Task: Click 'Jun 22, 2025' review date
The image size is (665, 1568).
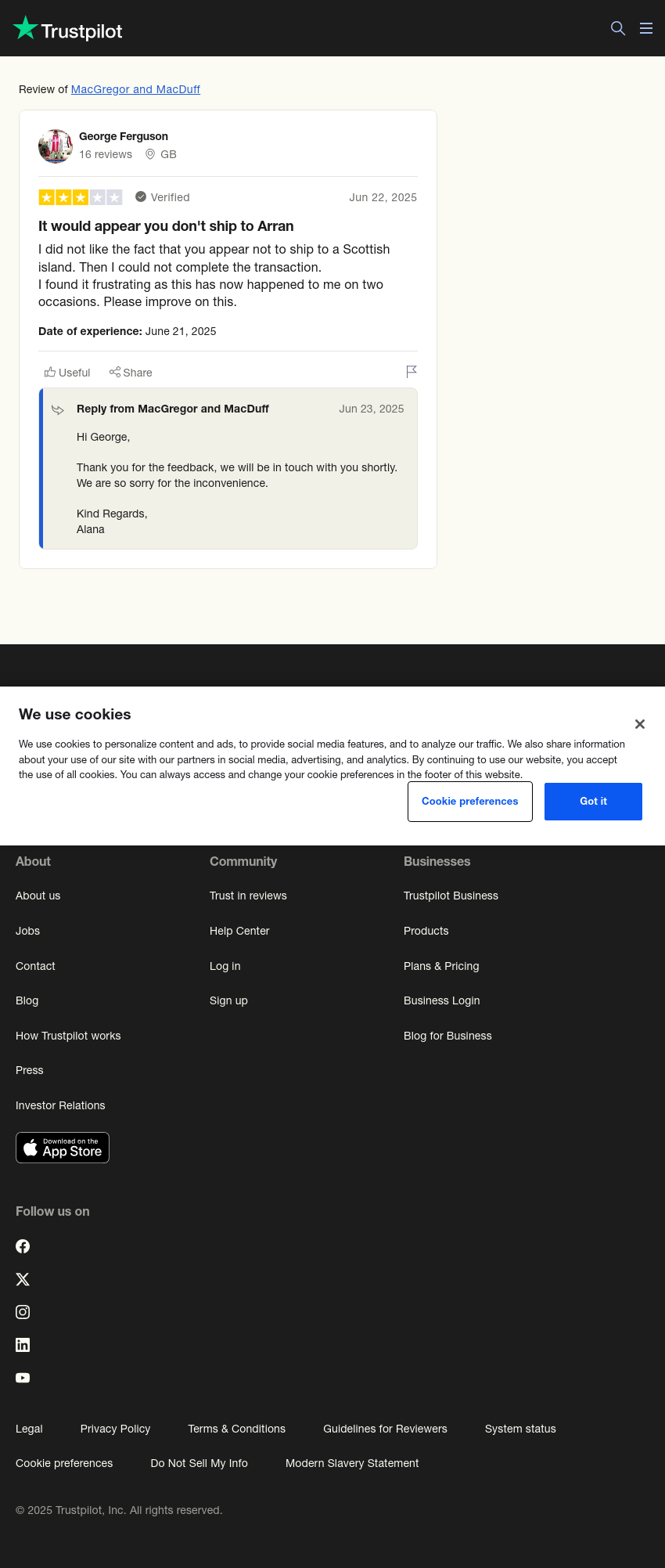Action: 383,197
